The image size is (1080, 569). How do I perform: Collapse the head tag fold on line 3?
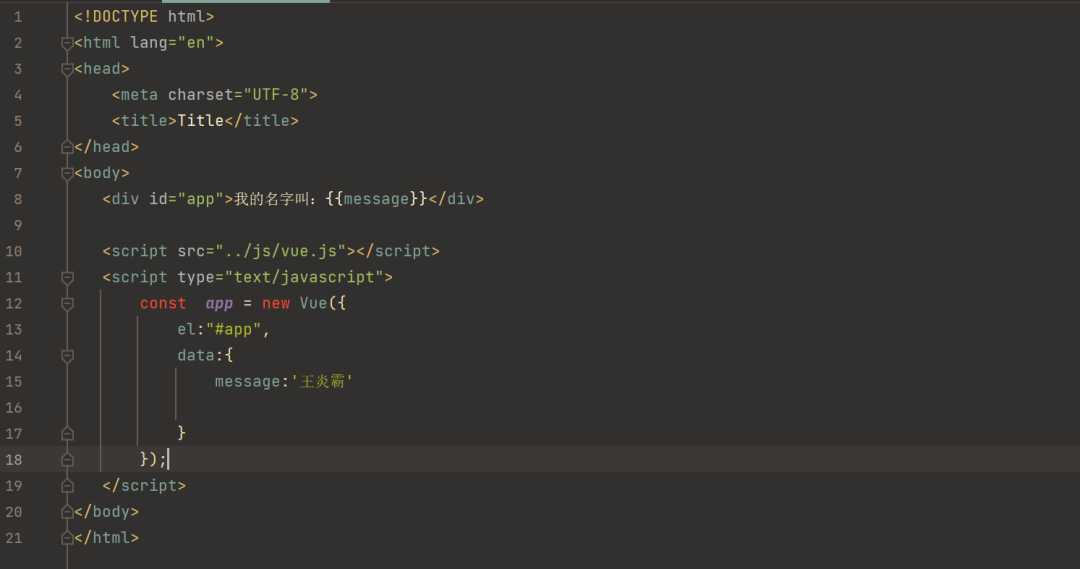(x=67, y=70)
